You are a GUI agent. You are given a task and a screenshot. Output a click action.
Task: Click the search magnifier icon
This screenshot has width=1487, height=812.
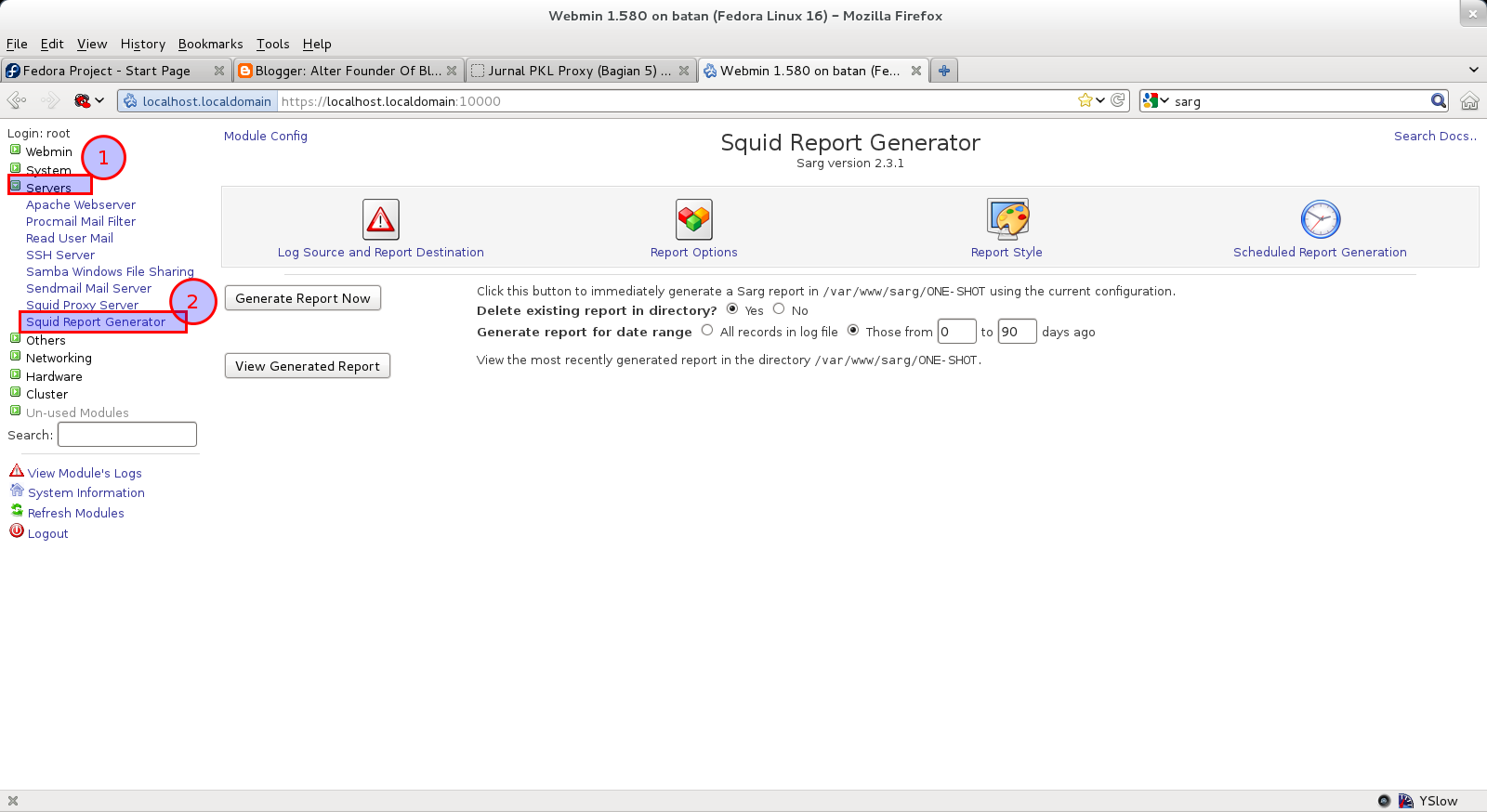[1438, 100]
